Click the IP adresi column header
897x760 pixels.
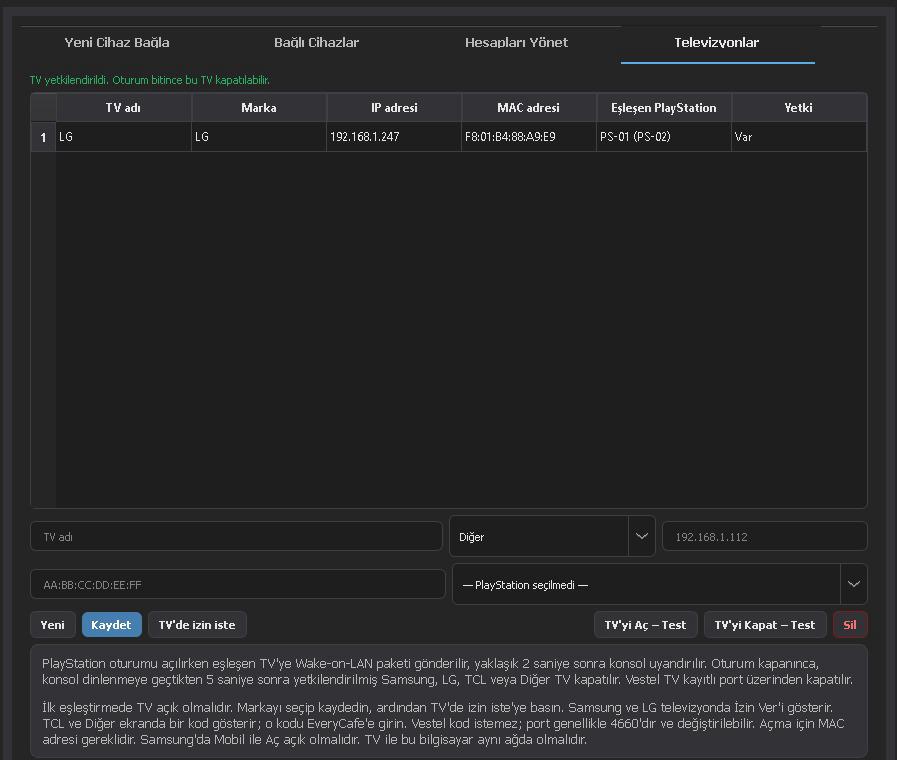[x=394, y=108]
